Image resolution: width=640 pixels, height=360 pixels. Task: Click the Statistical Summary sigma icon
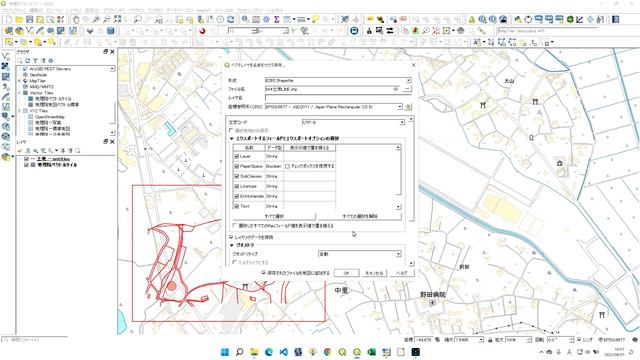point(276,19)
